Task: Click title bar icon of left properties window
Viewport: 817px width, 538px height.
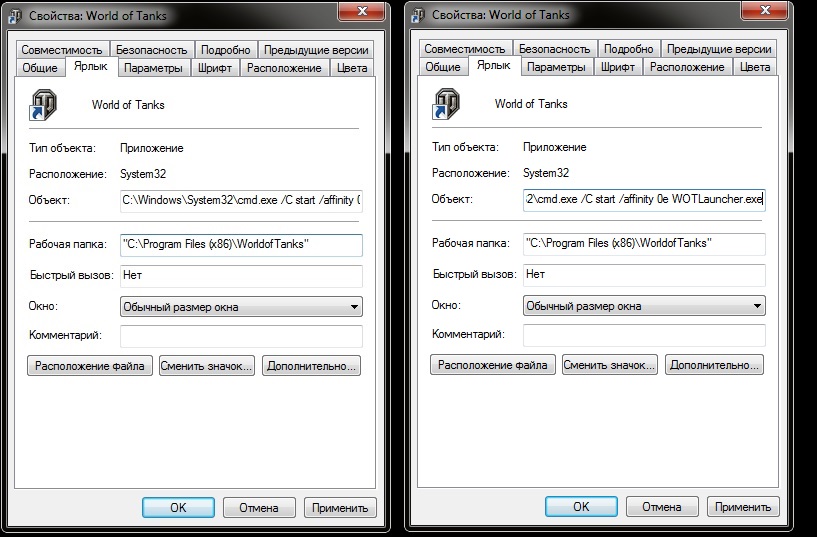Action: pos(15,16)
